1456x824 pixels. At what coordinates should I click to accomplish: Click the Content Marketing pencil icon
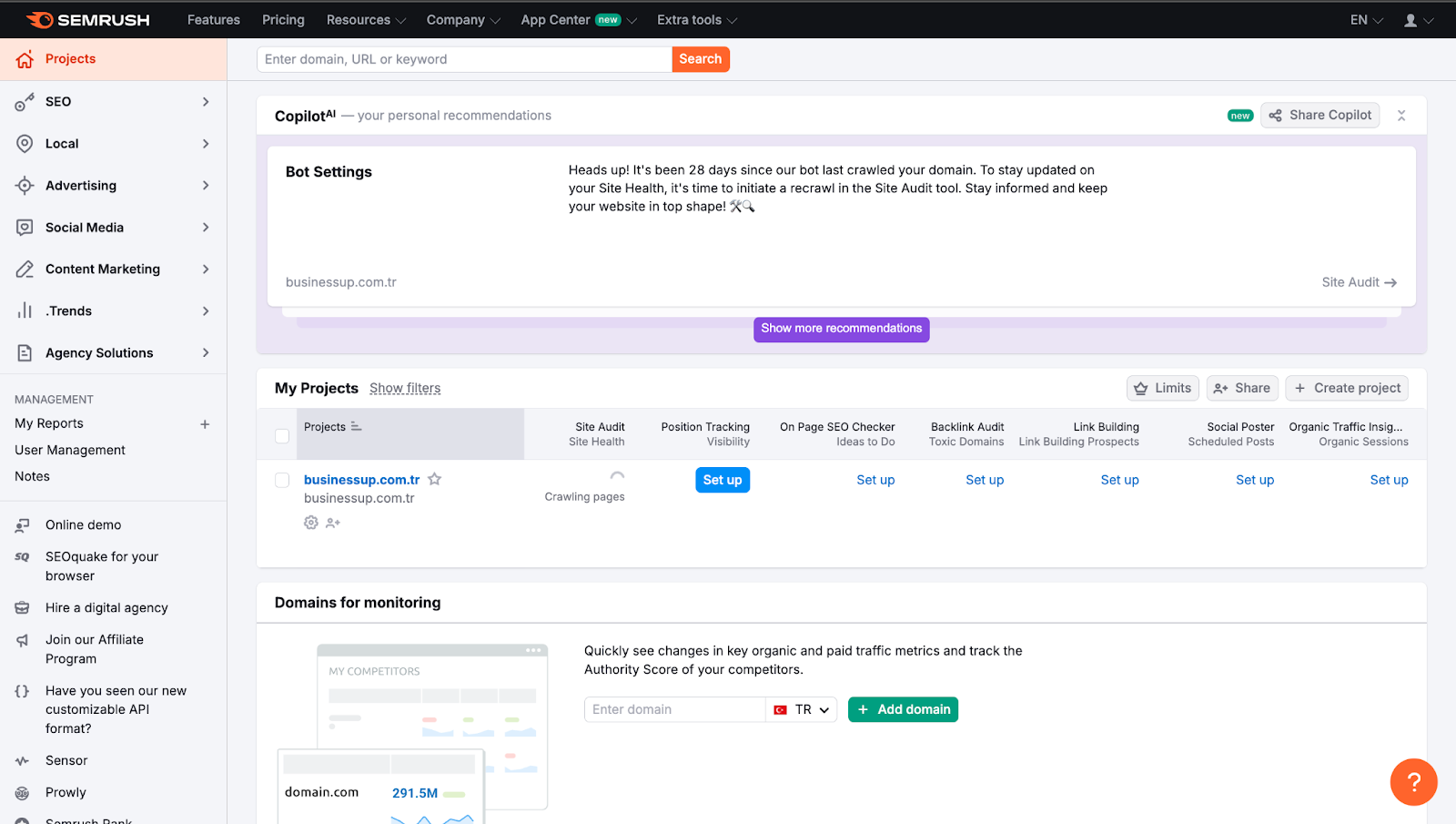pos(25,270)
